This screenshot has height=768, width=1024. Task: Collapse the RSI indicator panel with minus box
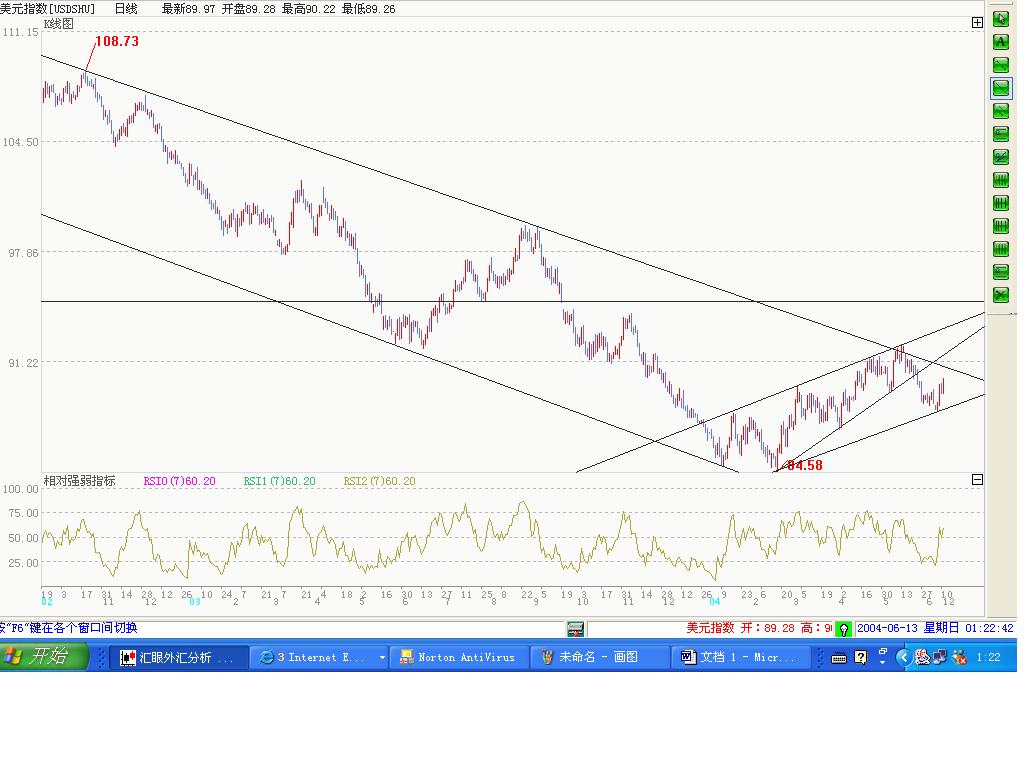pyautogui.click(x=977, y=480)
